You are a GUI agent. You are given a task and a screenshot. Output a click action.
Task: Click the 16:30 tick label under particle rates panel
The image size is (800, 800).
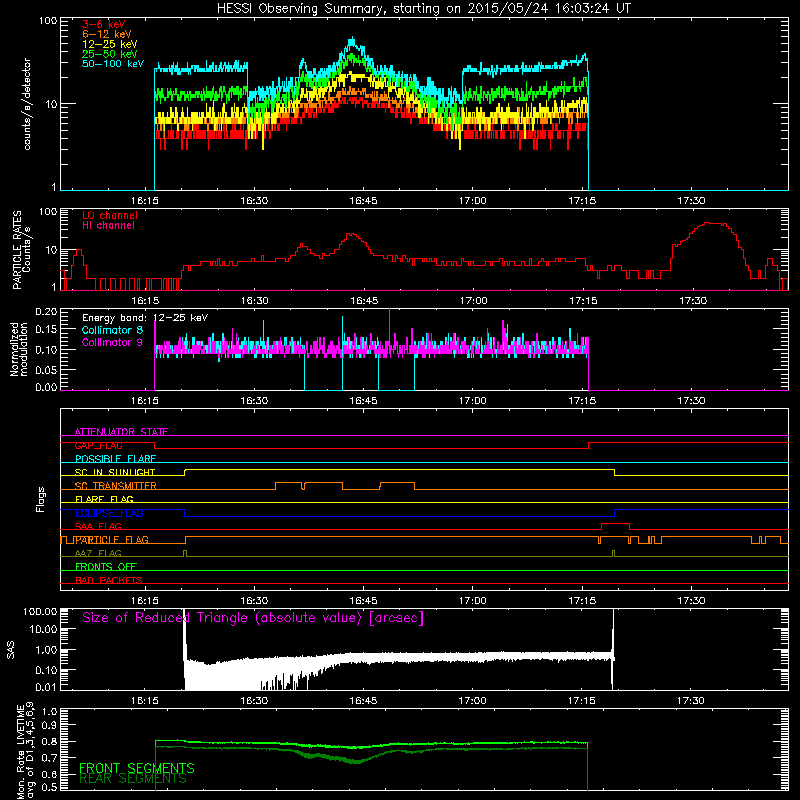[254, 301]
